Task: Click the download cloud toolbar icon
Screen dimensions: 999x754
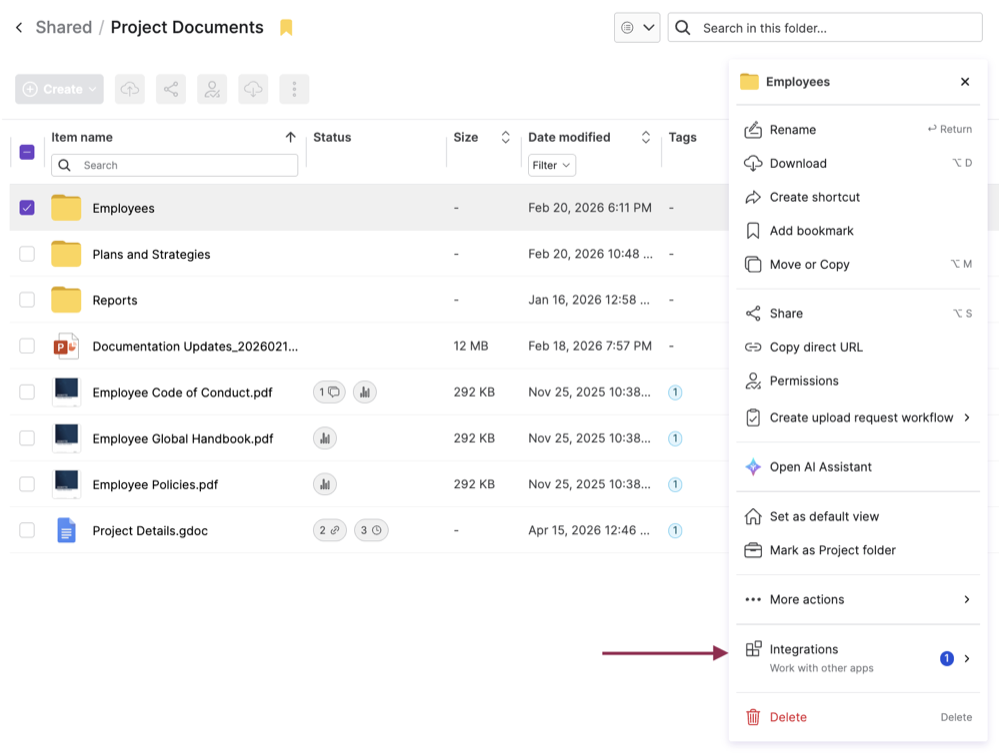Action: pos(253,89)
